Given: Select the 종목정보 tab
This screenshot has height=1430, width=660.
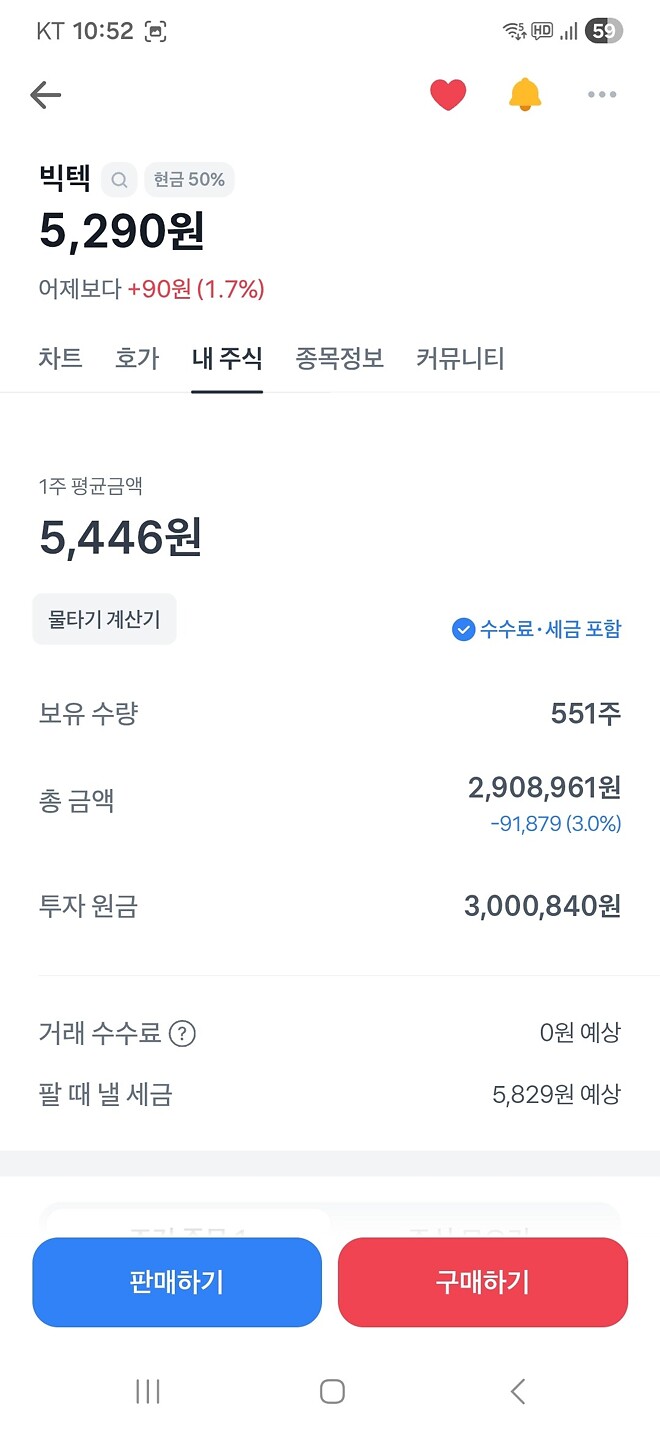Looking at the screenshot, I should tap(339, 358).
